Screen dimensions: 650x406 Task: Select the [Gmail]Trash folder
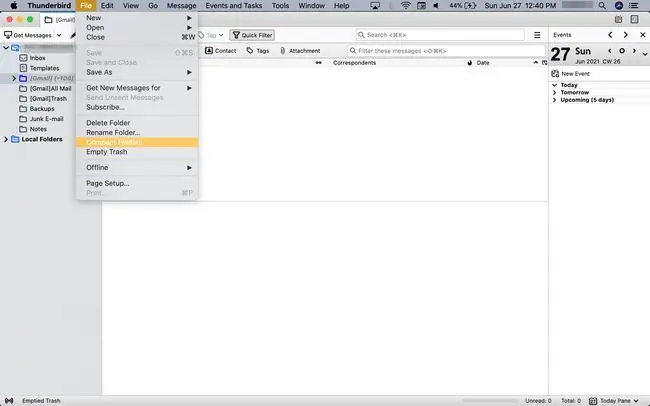(43, 99)
